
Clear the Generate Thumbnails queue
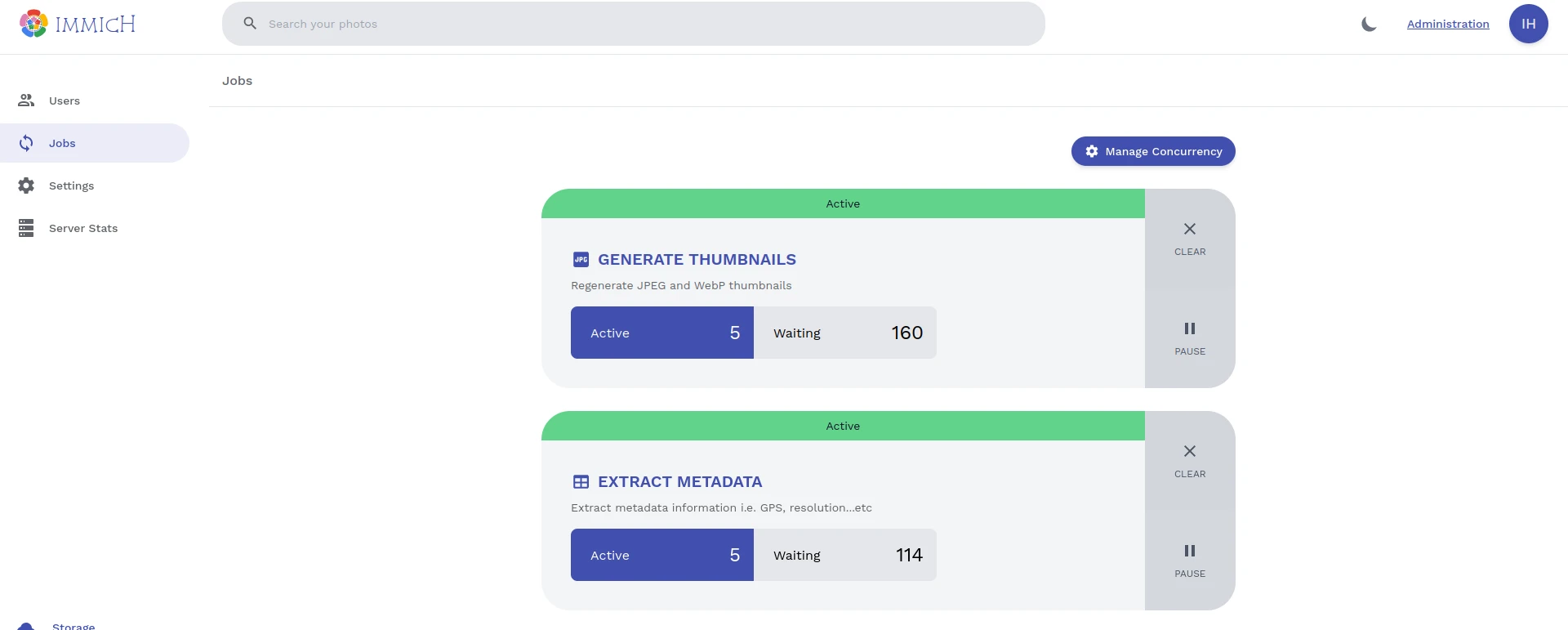coord(1189,239)
